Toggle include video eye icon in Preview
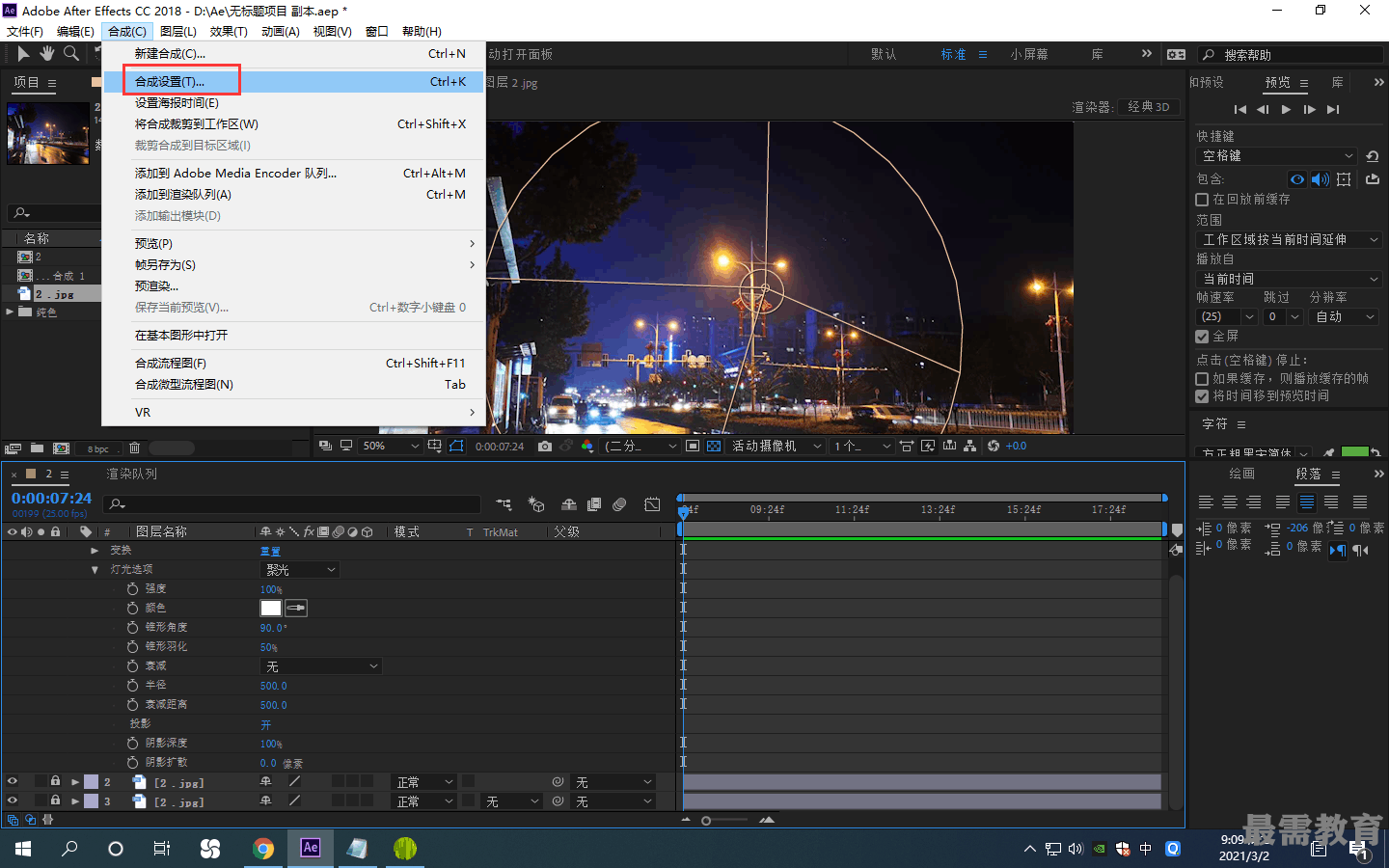 (1297, 179)
